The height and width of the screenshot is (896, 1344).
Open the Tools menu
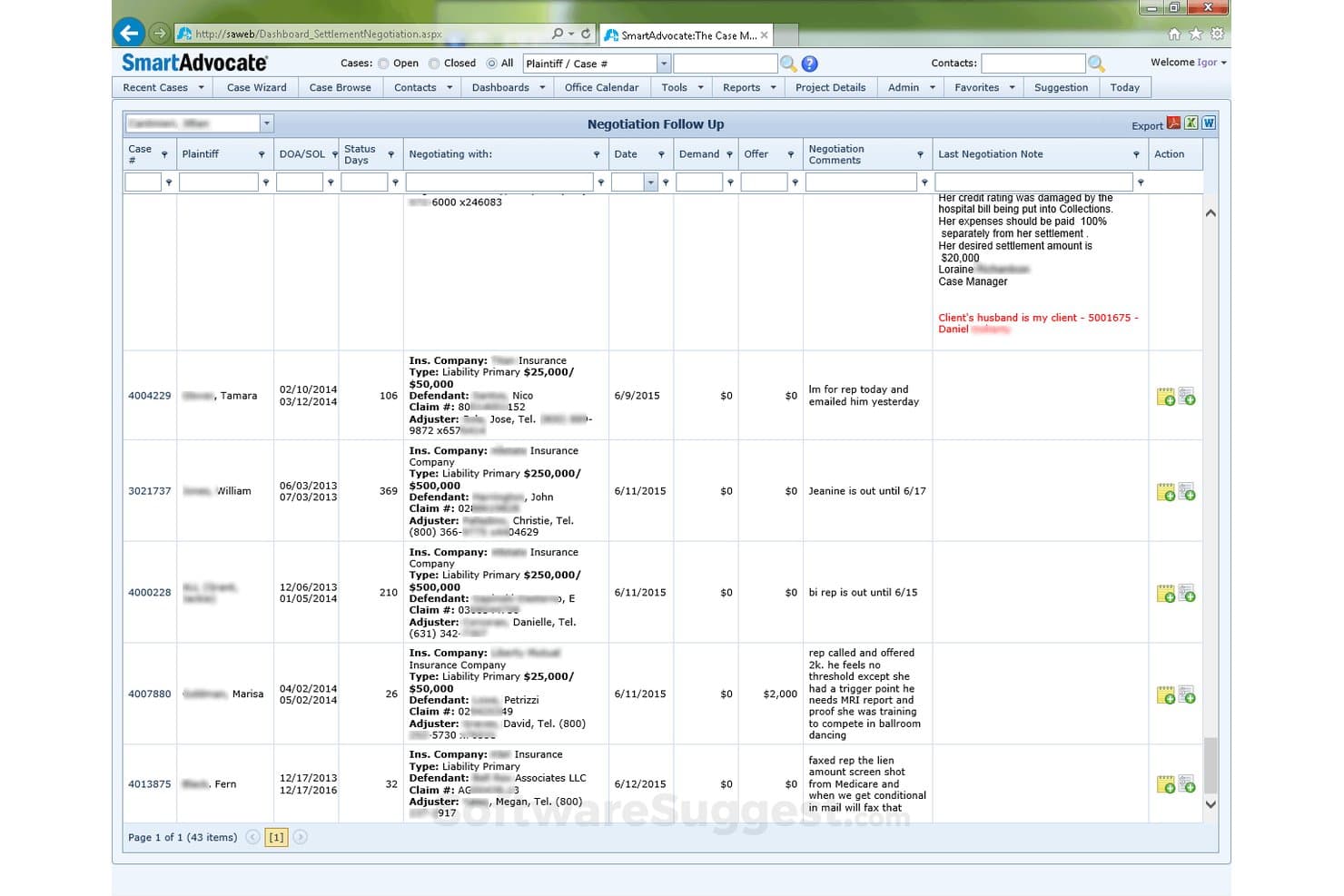pyautogui.click(x=682, y=87)
